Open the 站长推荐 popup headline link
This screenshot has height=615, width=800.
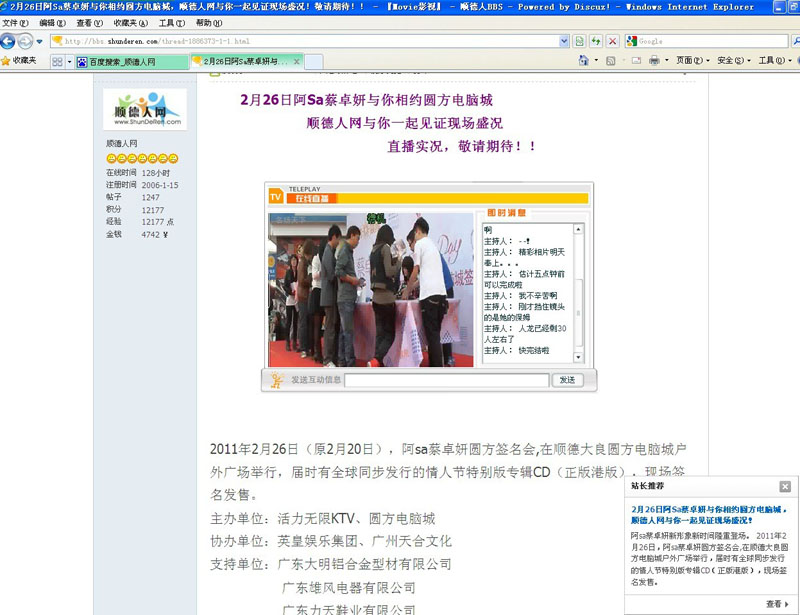[x=709, y=515]
